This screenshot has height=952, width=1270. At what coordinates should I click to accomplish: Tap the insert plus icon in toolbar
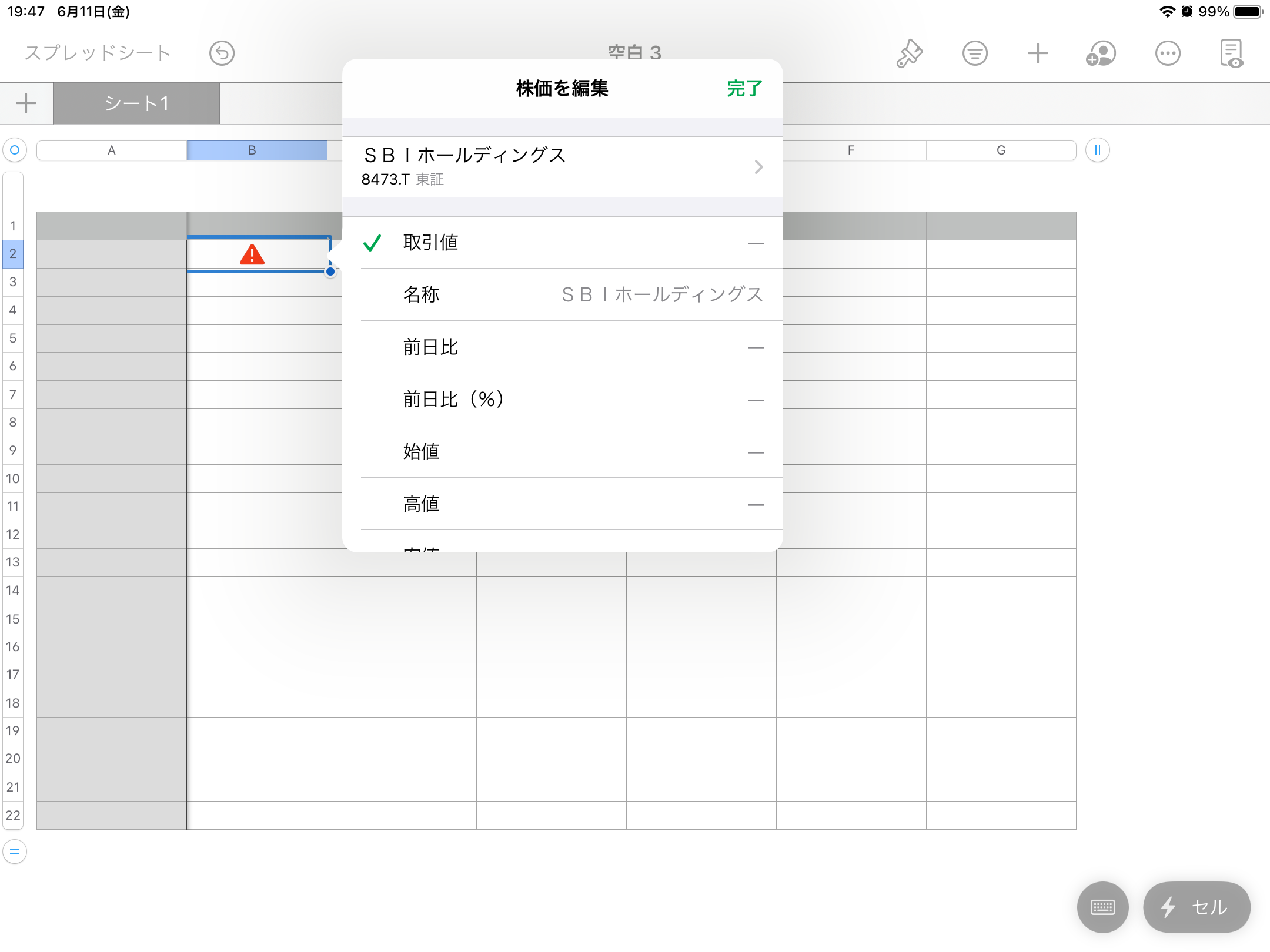point(1038,53)
